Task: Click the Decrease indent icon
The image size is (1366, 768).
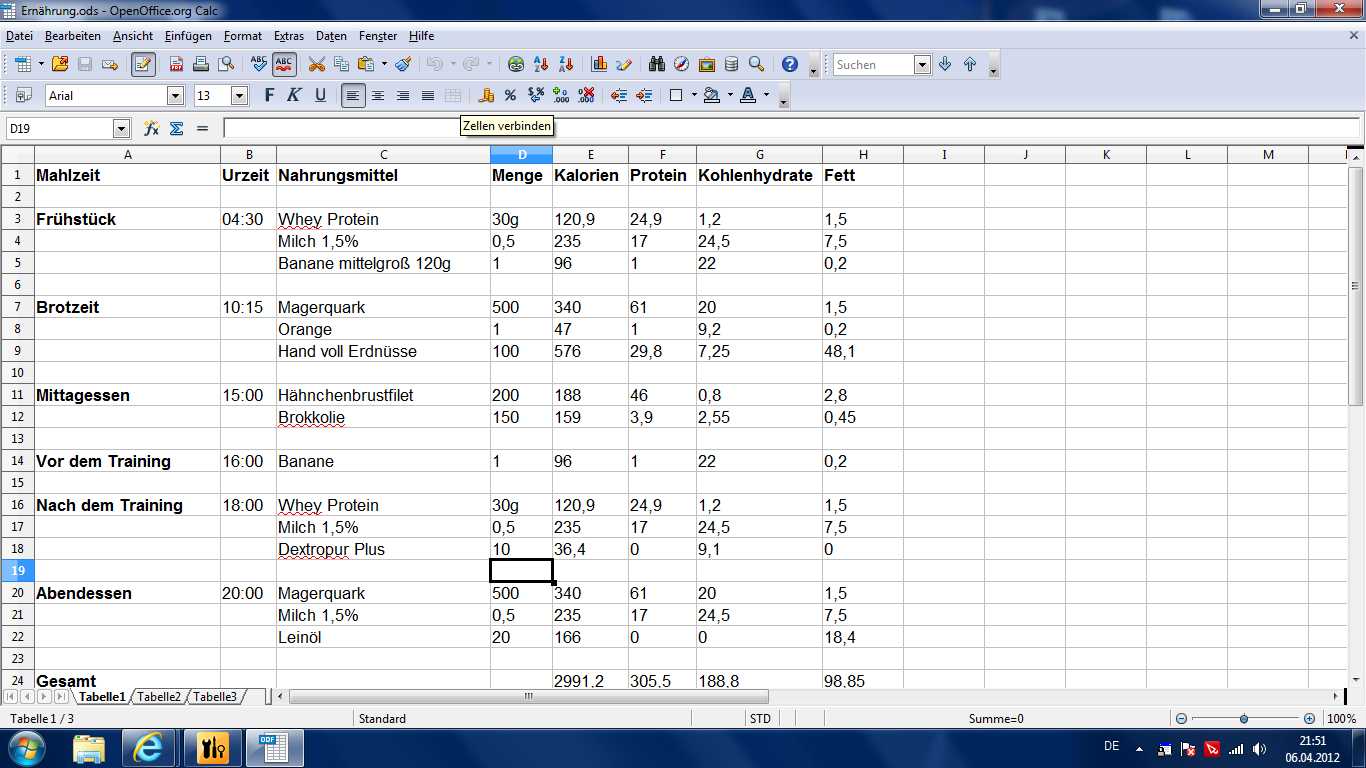Action: 619,95
